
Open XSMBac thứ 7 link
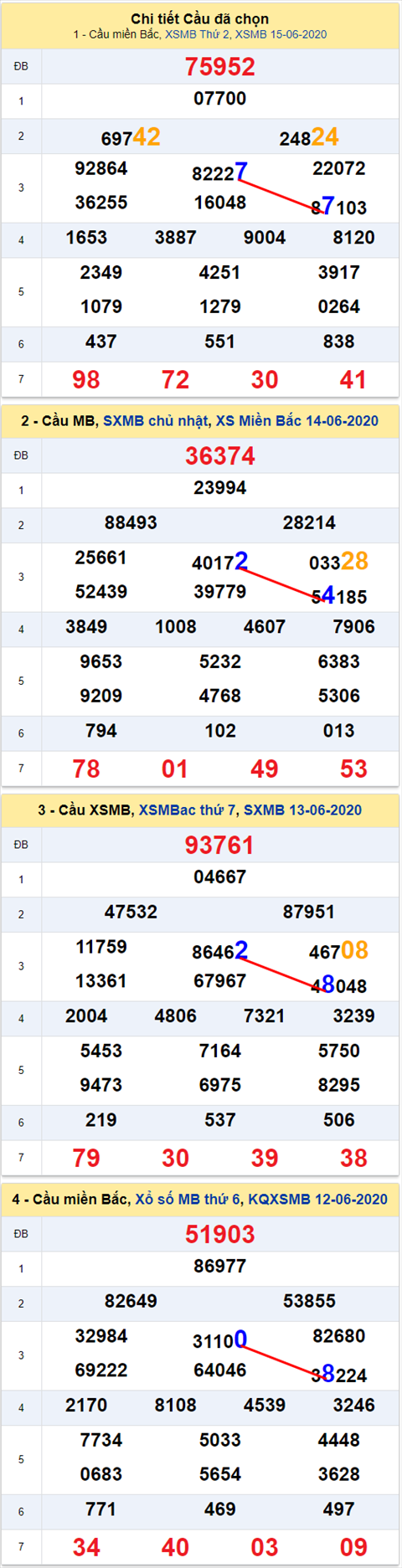click(188, 810)
